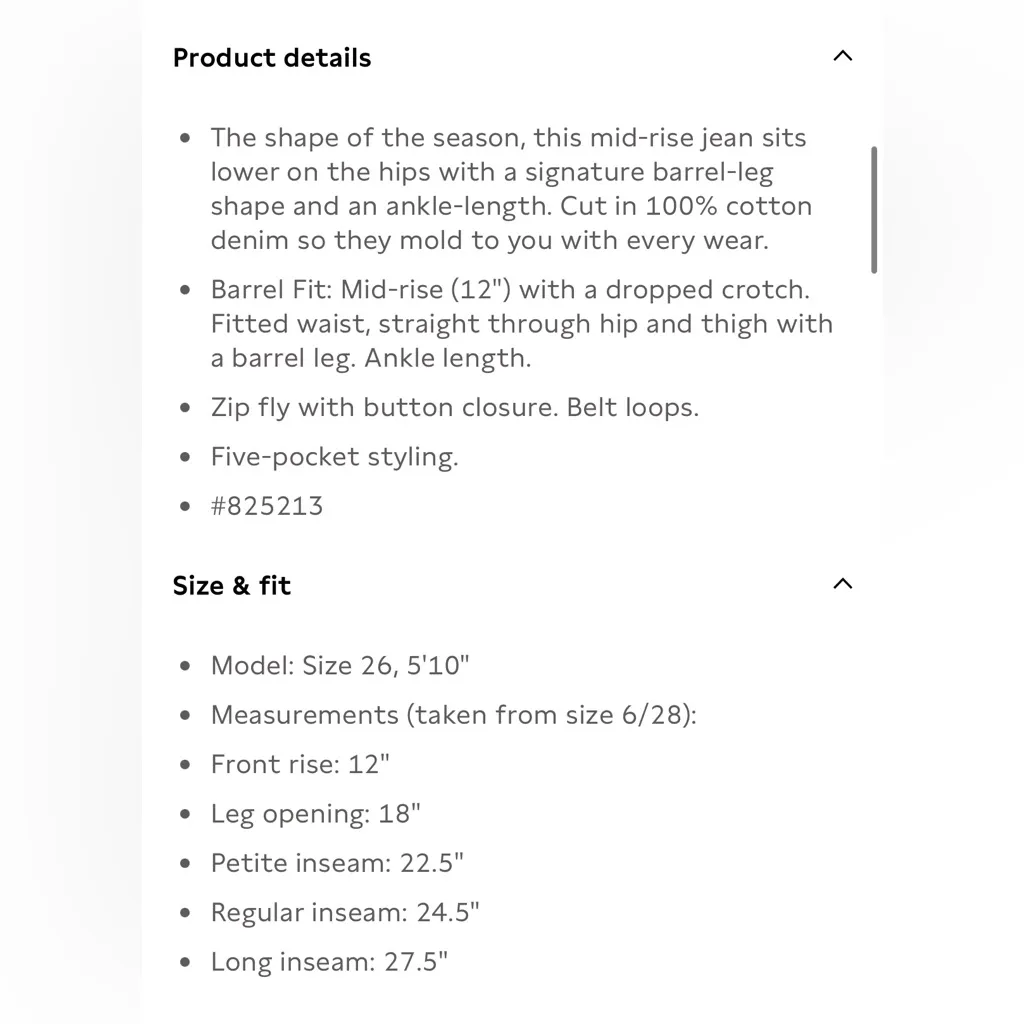Collapse Size & fit using its chevron
The image size is (1024, 1024).
[x=843, y=584]
